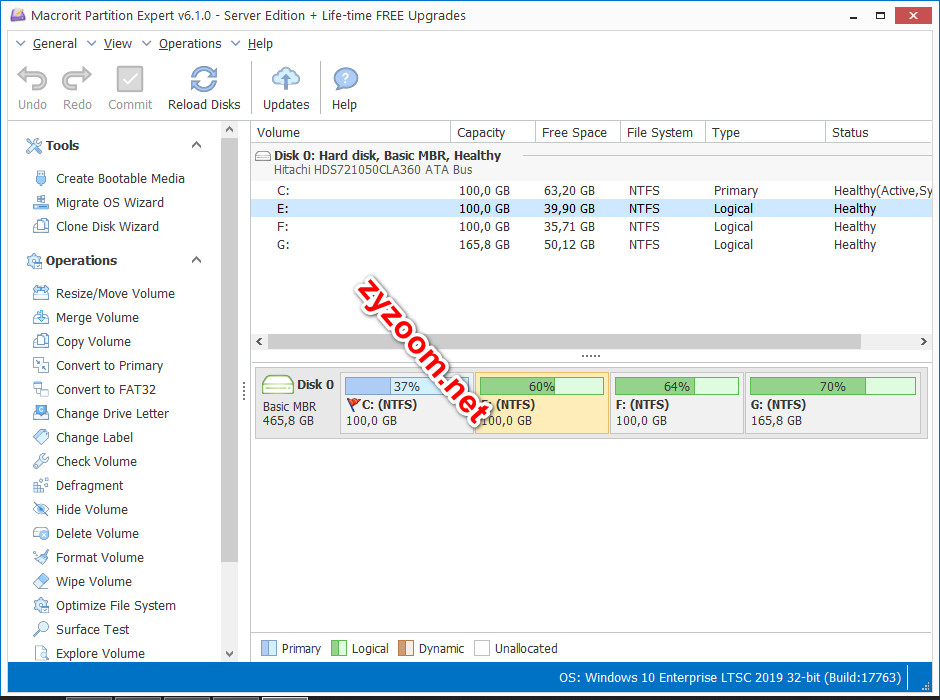940x700 pixels.
Task: Select the G: (NTFS) partition block
Action: (833, 403)
